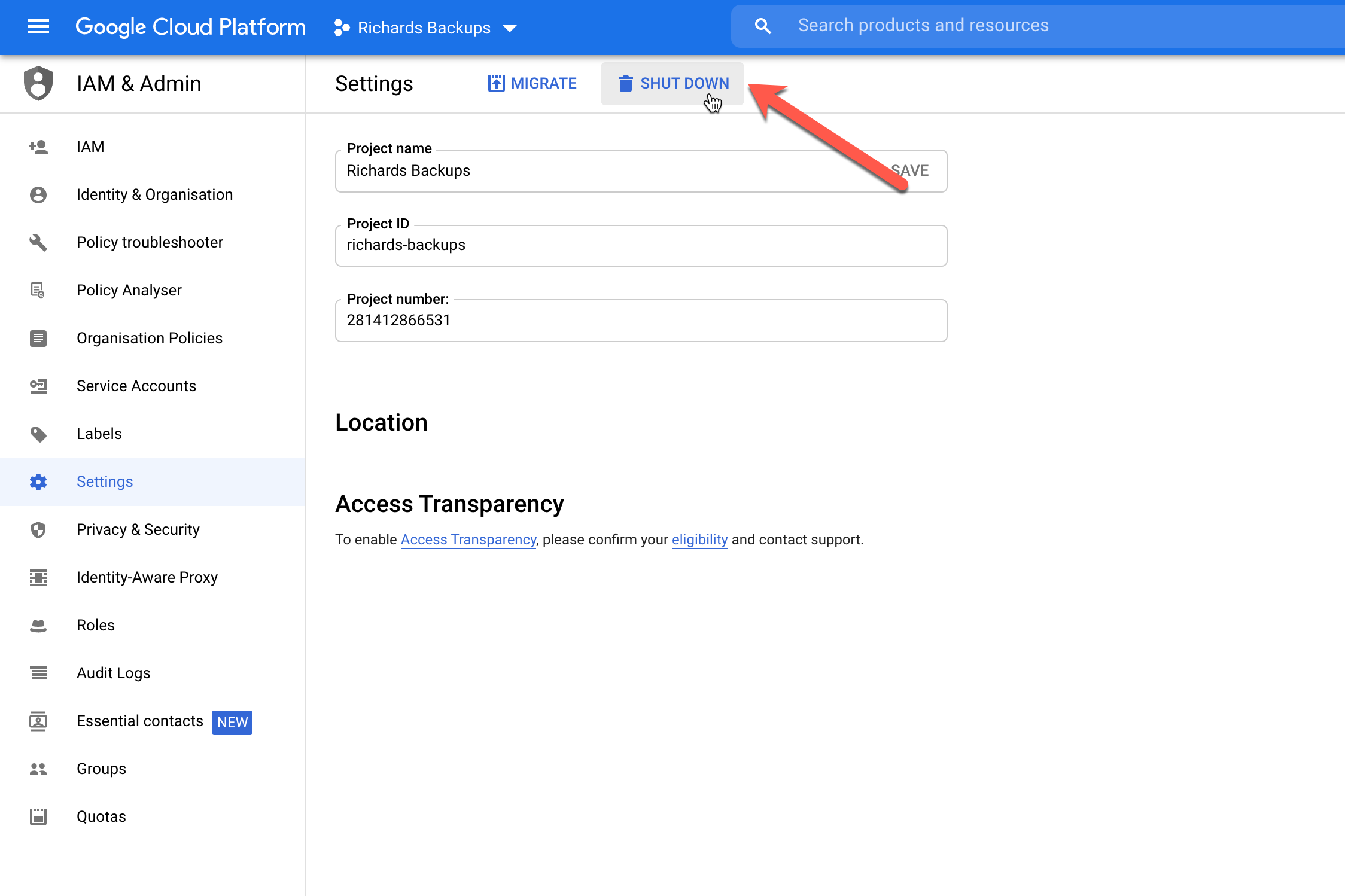1345x896 pixels.
Task: Click the Project number value 281412866531
Action: [x=398, y=320]
